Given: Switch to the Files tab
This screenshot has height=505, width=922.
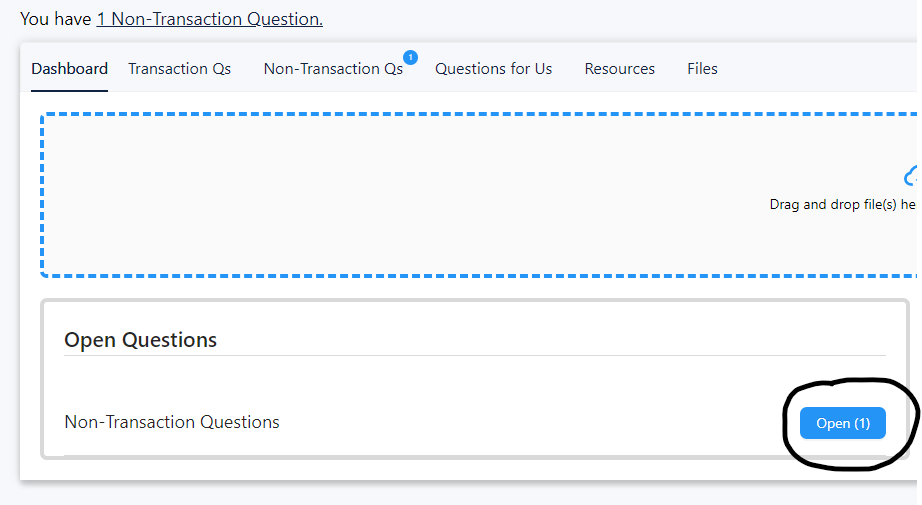Looking at the screenshot, I should click(702, 69).
